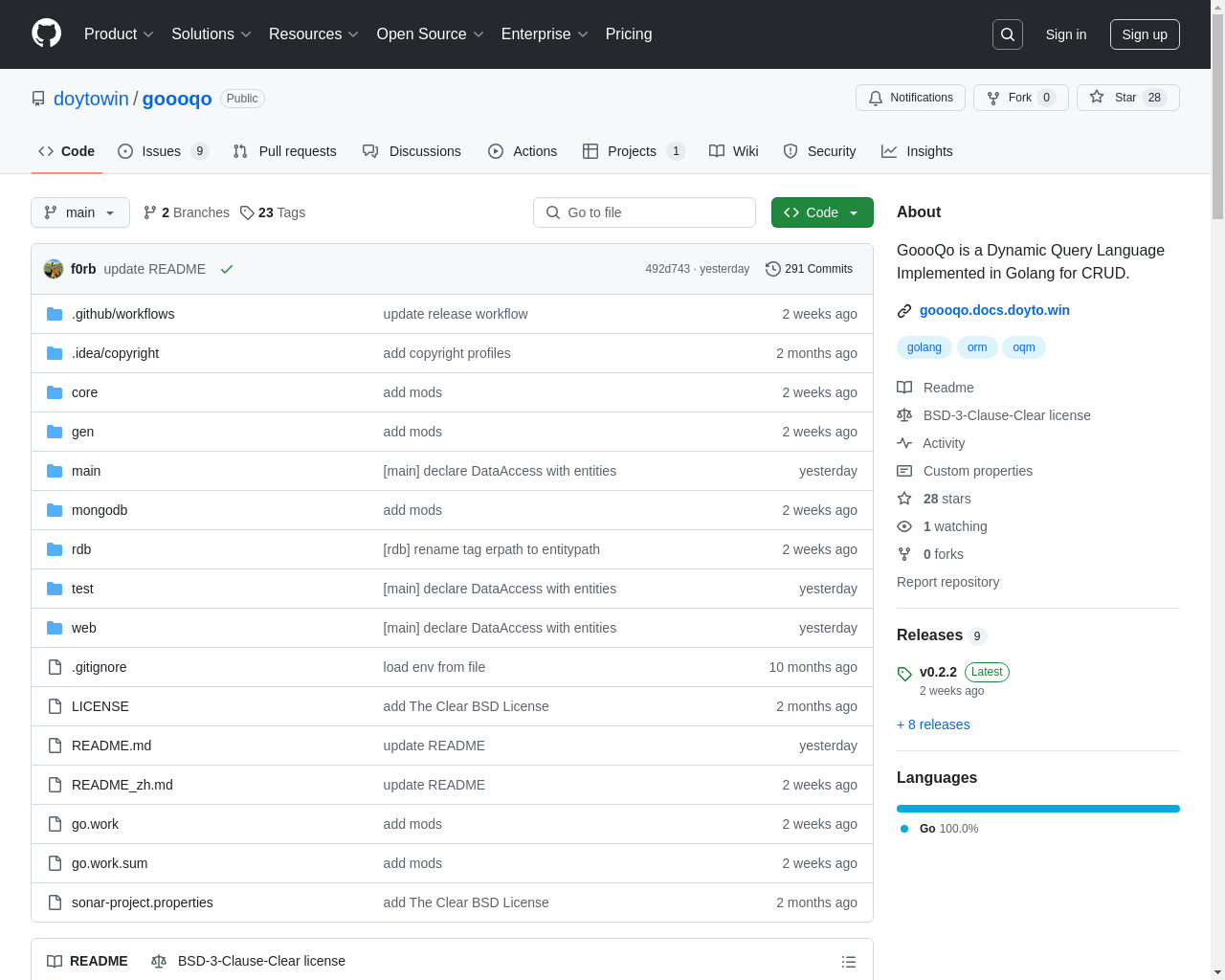Select the oqm topic tag
Image resolution: width=1225 pixels, height=980 pixels.
(1024, 347)
